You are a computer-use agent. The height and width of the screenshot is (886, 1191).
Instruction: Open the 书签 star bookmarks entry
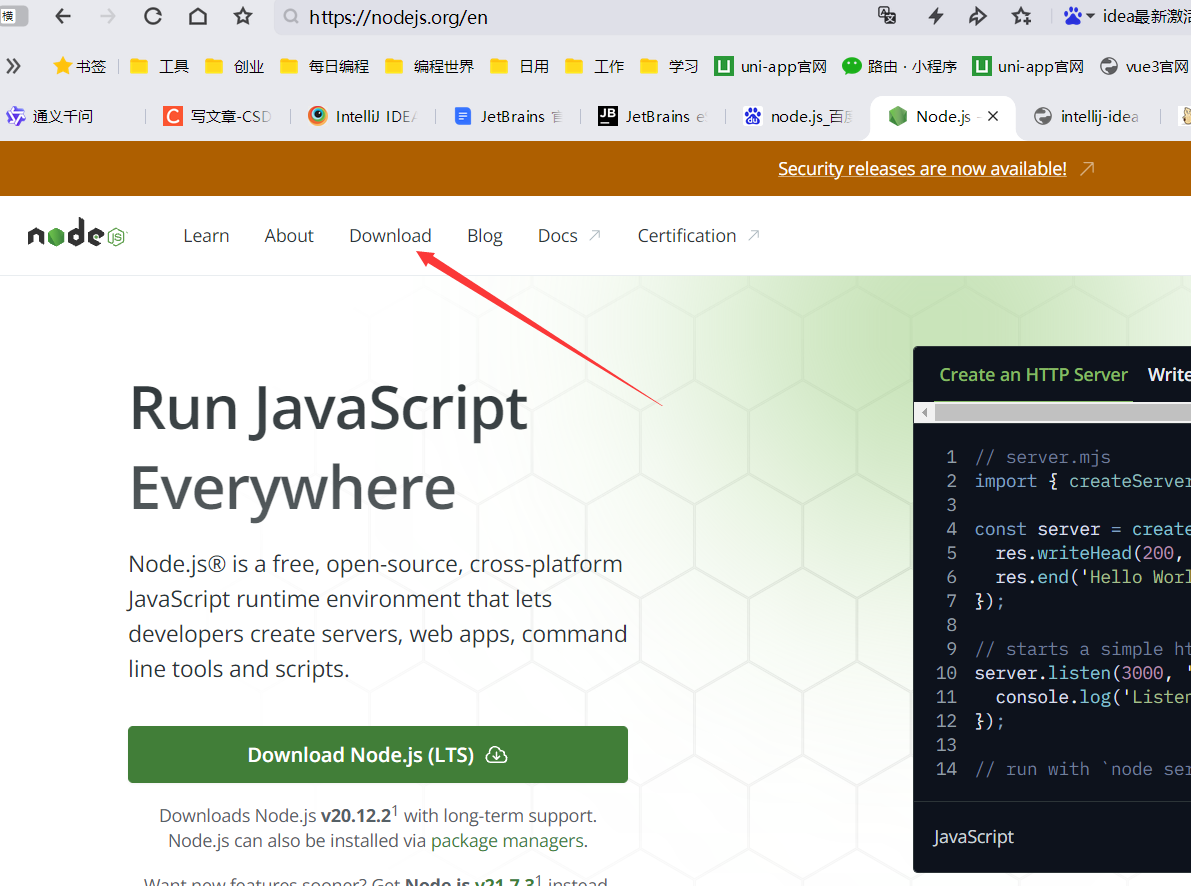coord(80,66)
